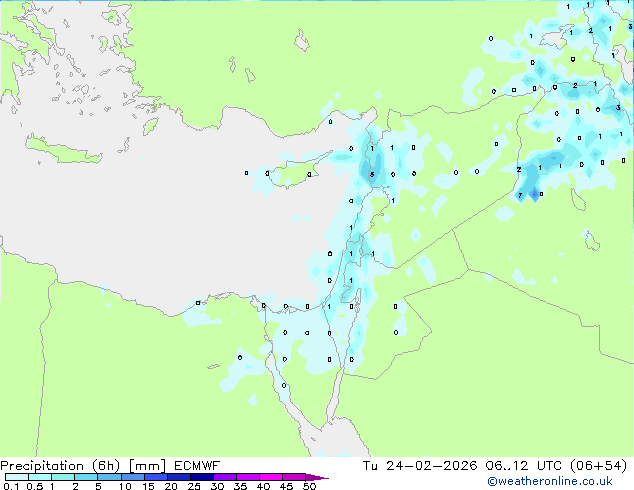This screenshot has width=634, height=490.
Task: Click the 35–40 mm legend color swatch
Action: [x=248, y=477]
